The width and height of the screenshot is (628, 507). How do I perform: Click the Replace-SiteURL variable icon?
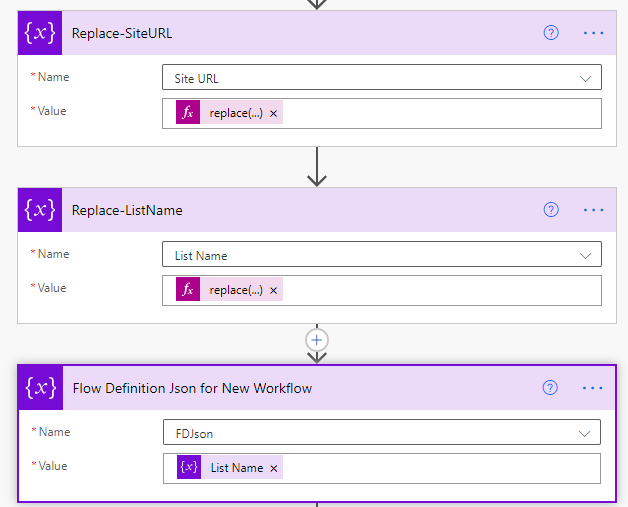[x=40, y=33]
